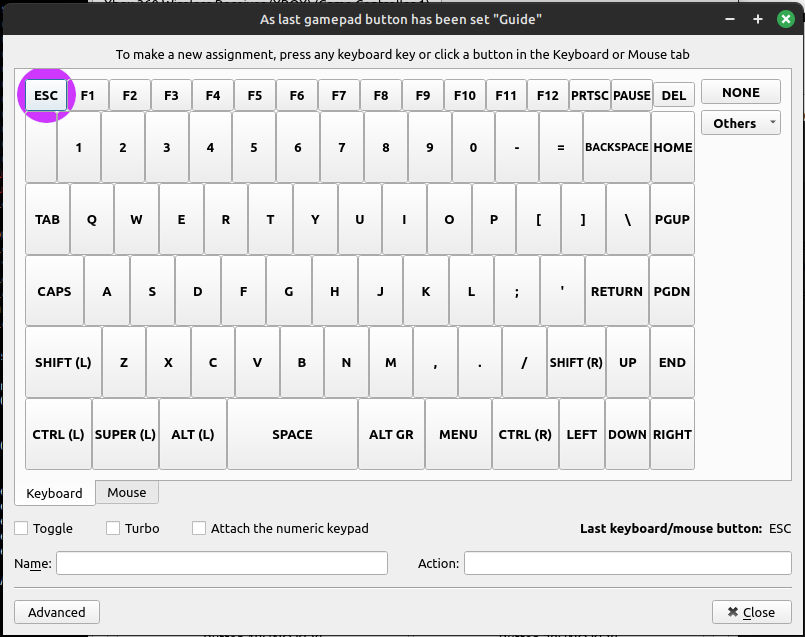Open the Advanced settings
Image resolution: width=805 pixels, height=637 pixels.
click(56, 612)
